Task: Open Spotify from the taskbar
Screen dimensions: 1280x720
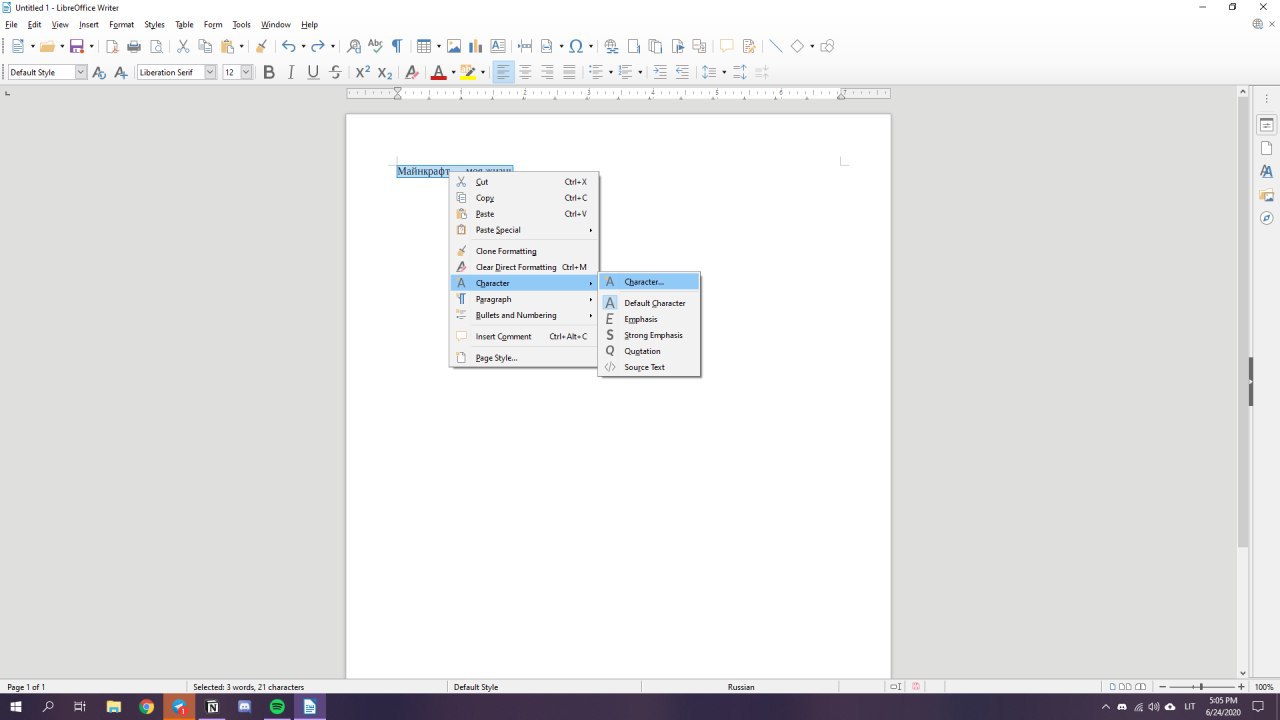Action: [277, 707]
